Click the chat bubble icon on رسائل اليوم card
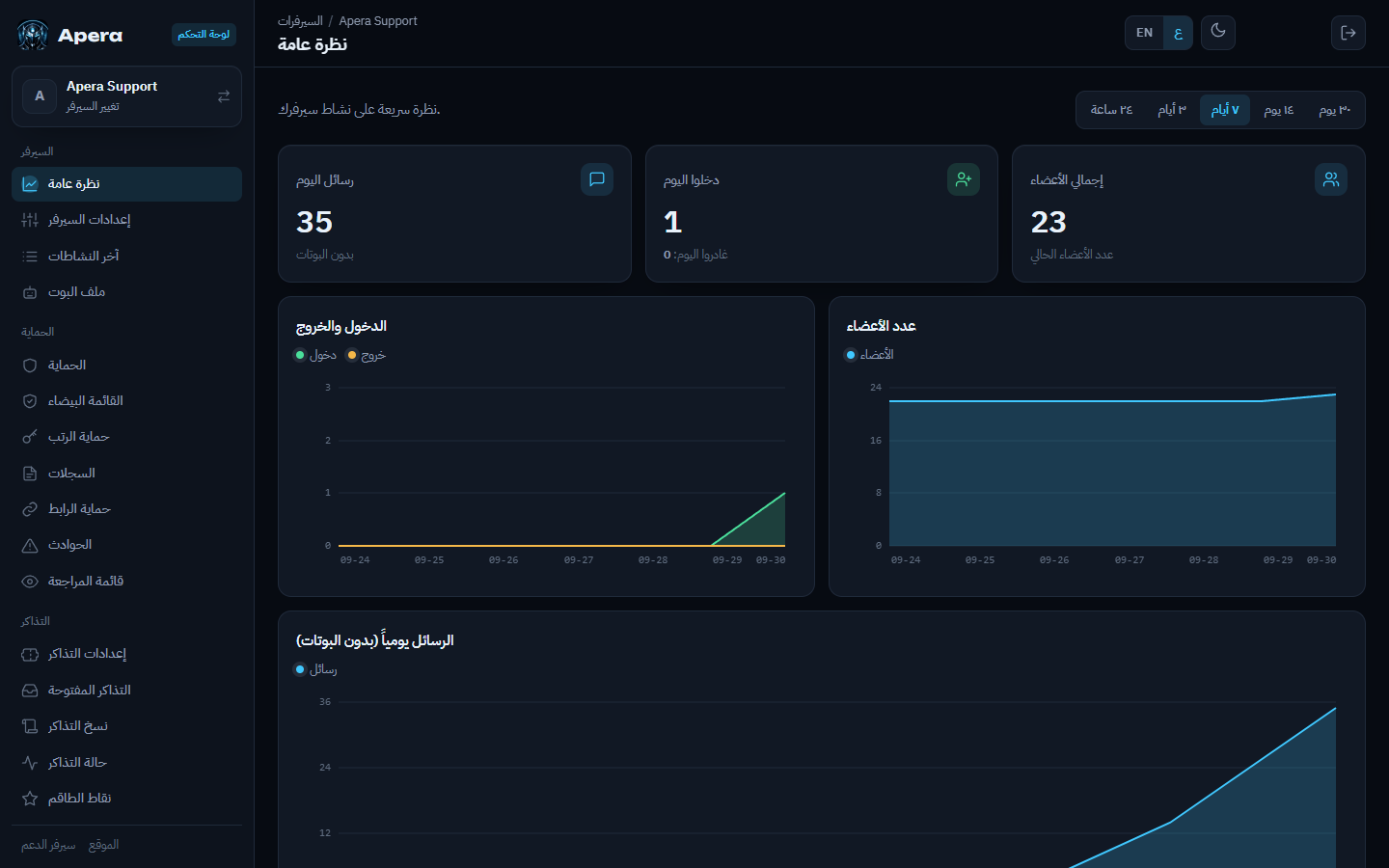The width and height of the screenshot is (1389, 868). 597,179
